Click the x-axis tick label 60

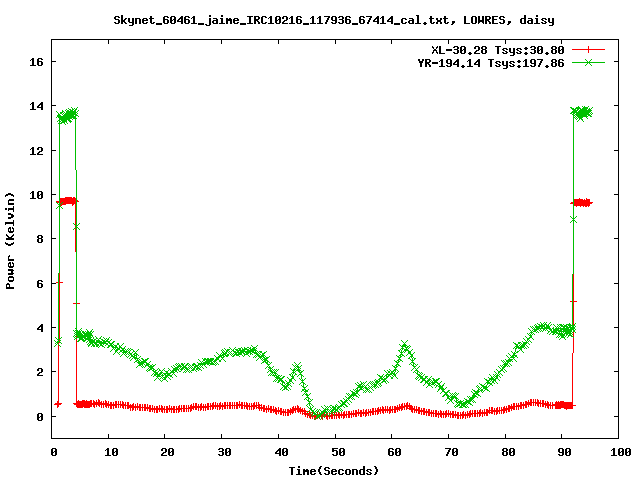[x=394, y=452]
